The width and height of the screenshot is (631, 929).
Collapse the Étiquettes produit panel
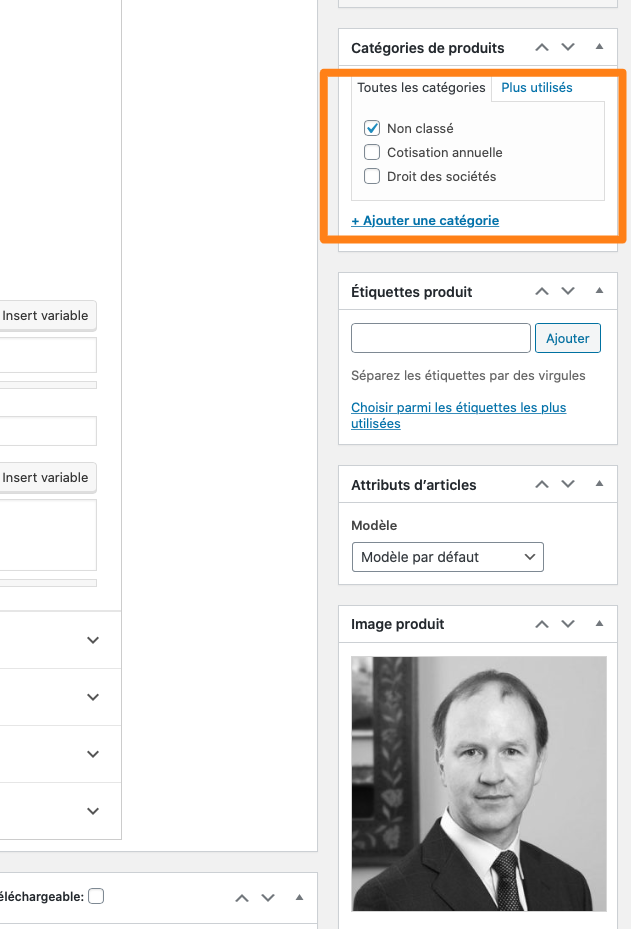point(599,291)
